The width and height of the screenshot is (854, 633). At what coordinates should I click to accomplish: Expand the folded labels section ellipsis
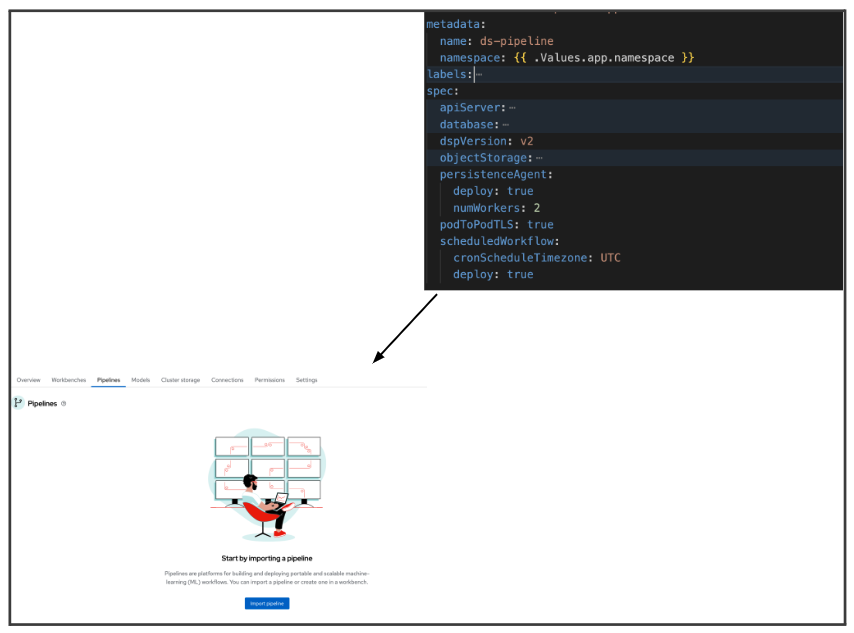click(x=479, y=75)
